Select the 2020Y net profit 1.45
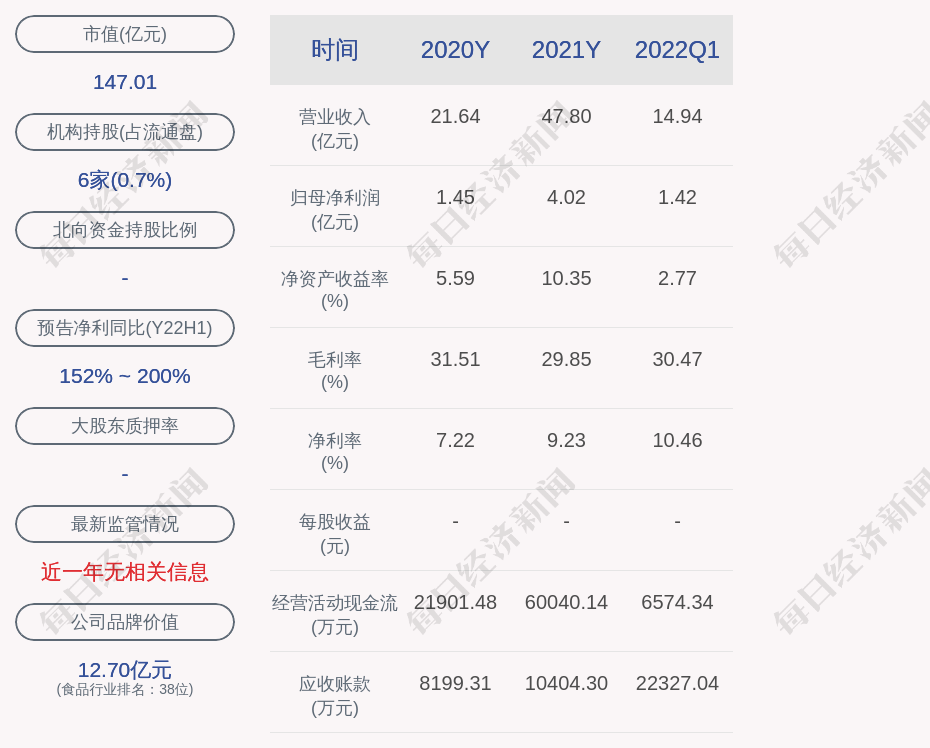Viewport: 930px width, 748px height. coord(455,197)
